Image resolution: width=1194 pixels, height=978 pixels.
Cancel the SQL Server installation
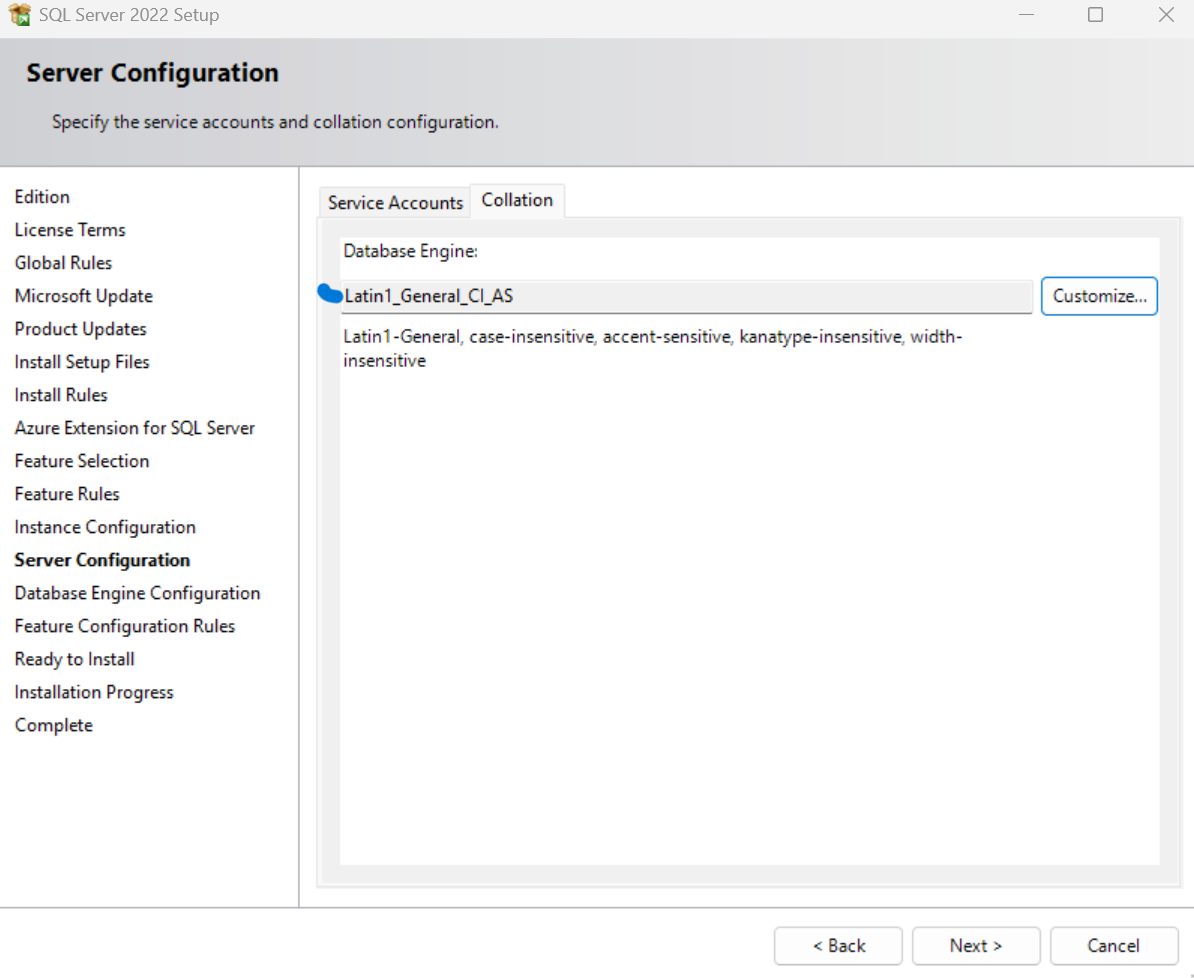click(x=1113, y=945)
